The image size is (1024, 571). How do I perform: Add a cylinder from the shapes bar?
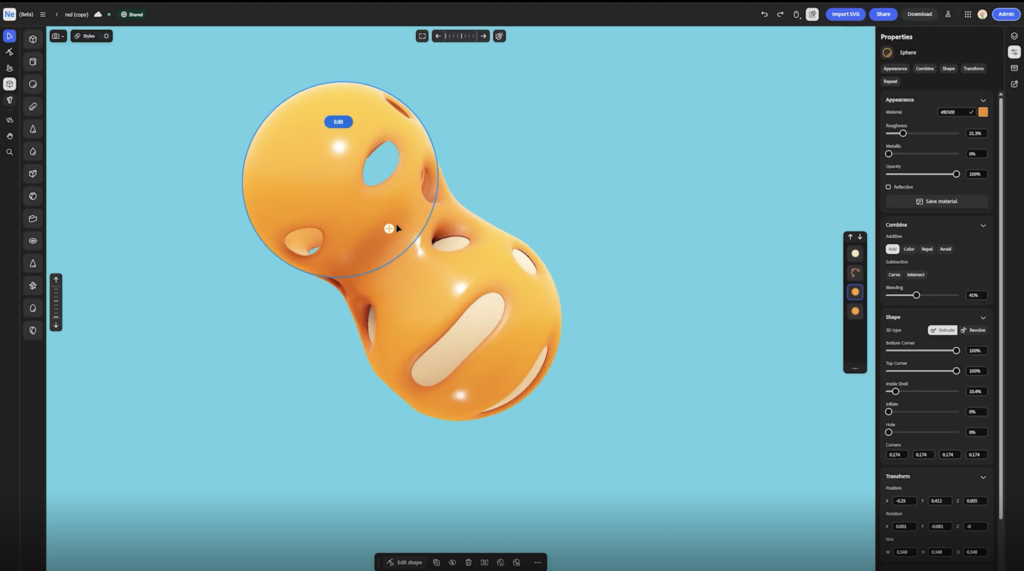click(x=33, y=62)
